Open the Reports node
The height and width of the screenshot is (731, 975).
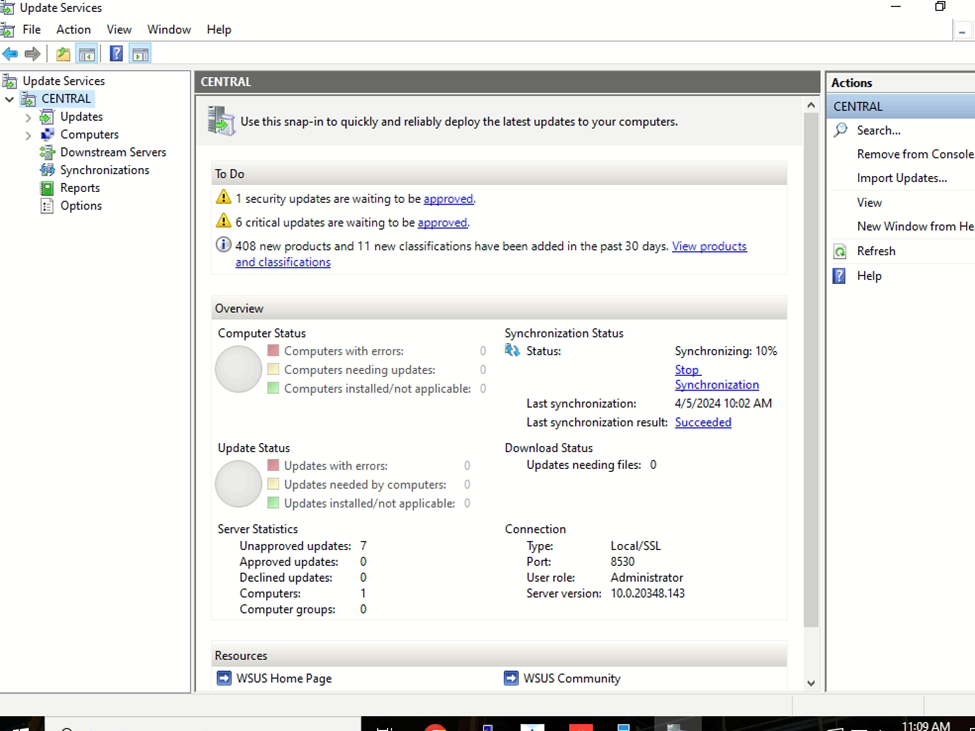80,188
